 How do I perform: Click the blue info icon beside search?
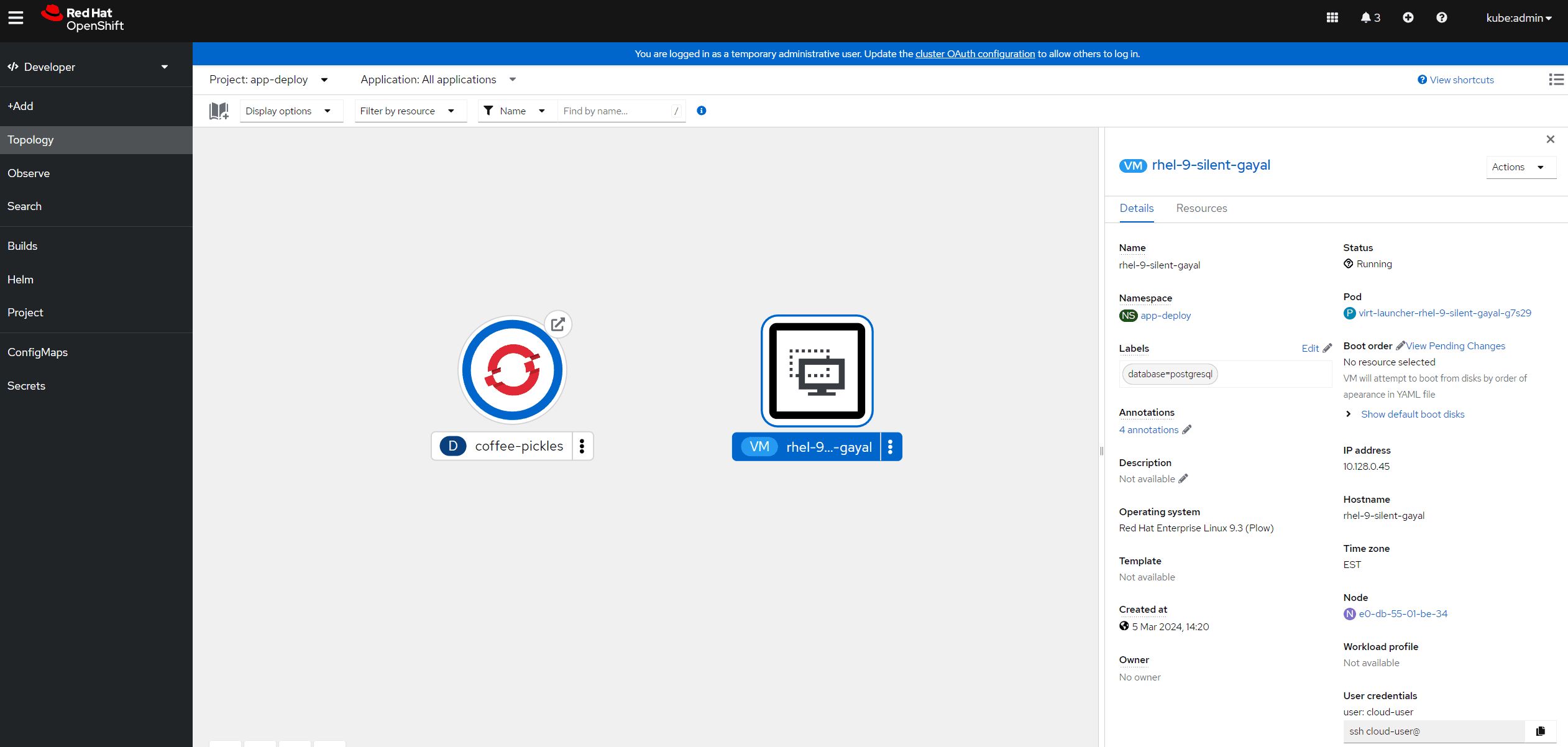click(x=702, y=111)
